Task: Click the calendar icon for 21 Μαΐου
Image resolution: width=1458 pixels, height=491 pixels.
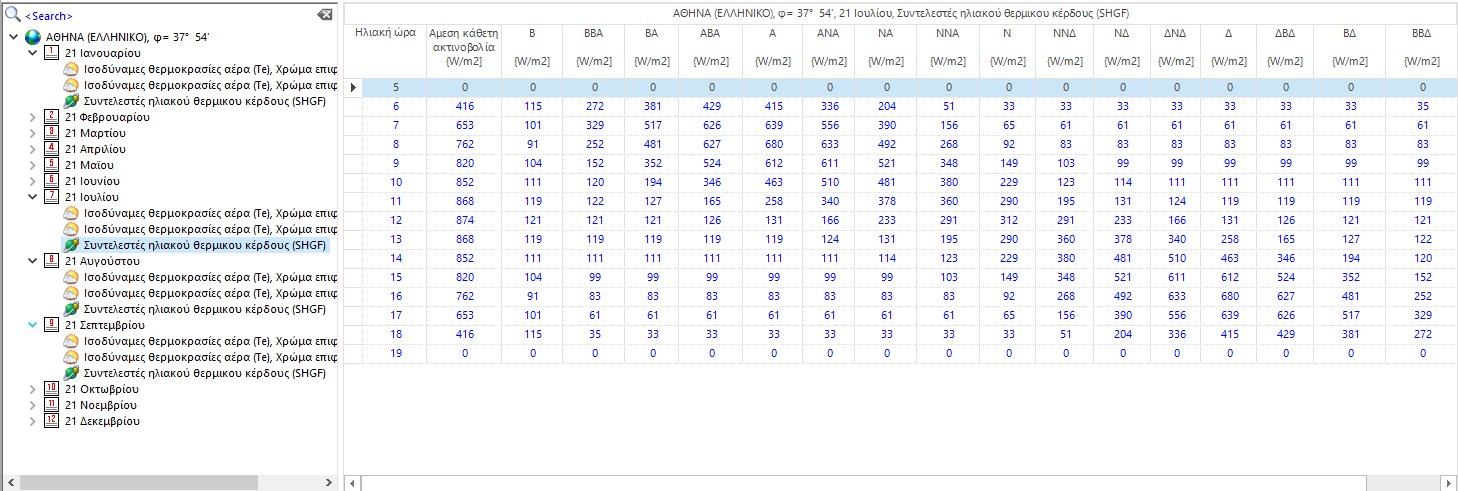Action: 52,165
